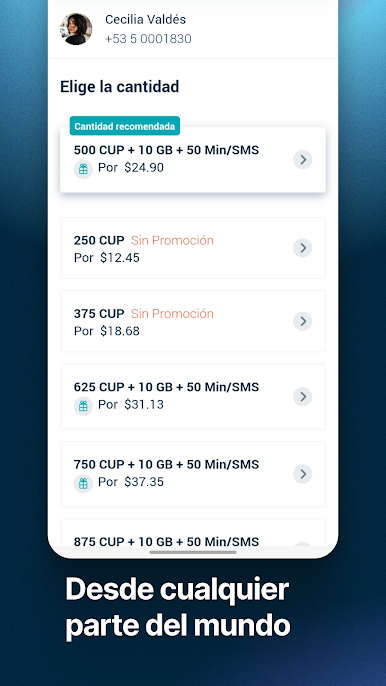
Task: Tap phone number +53 5 0001830
Action: pos(148,39)
